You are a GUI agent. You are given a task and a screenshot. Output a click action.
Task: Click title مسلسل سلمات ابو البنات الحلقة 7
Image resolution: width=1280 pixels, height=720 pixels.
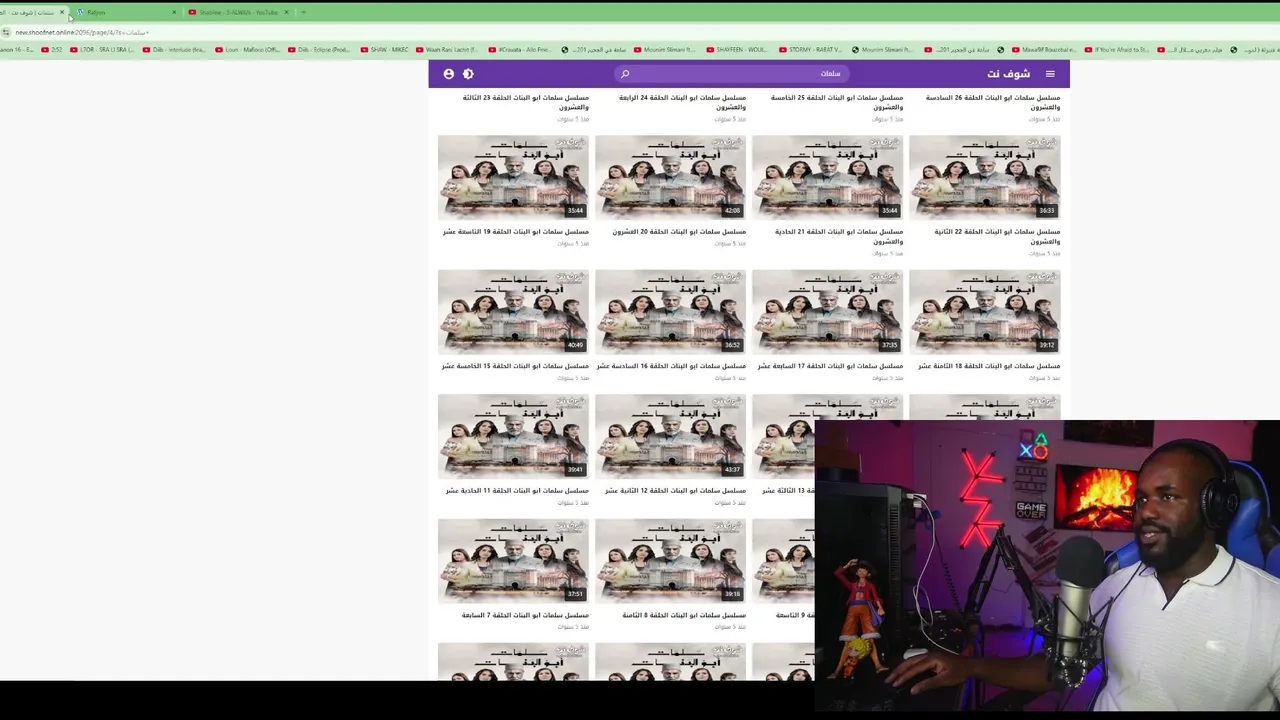(x=525, y=615)
